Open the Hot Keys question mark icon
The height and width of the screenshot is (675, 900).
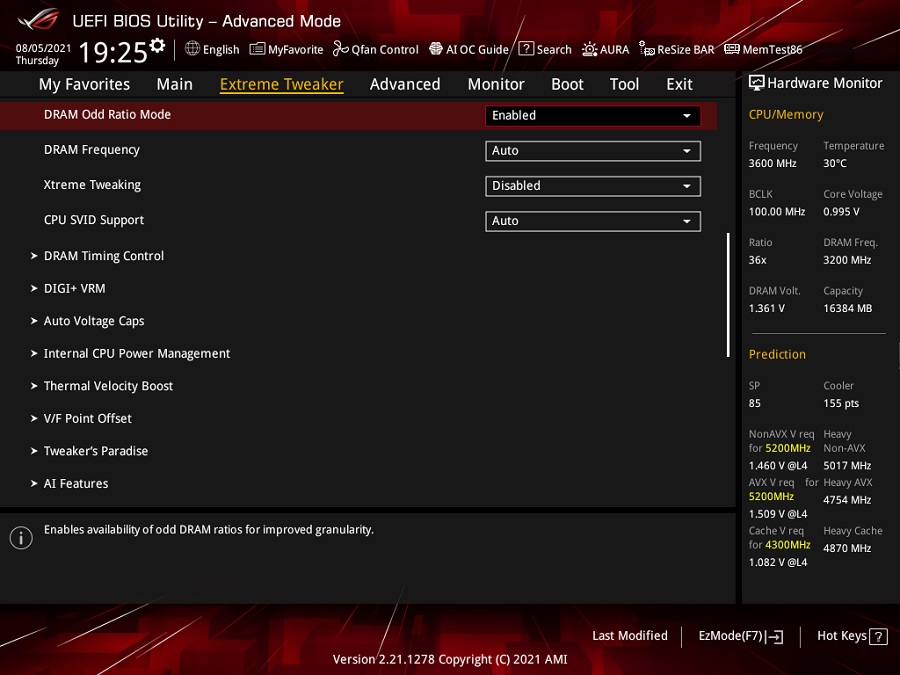point(878,637)
